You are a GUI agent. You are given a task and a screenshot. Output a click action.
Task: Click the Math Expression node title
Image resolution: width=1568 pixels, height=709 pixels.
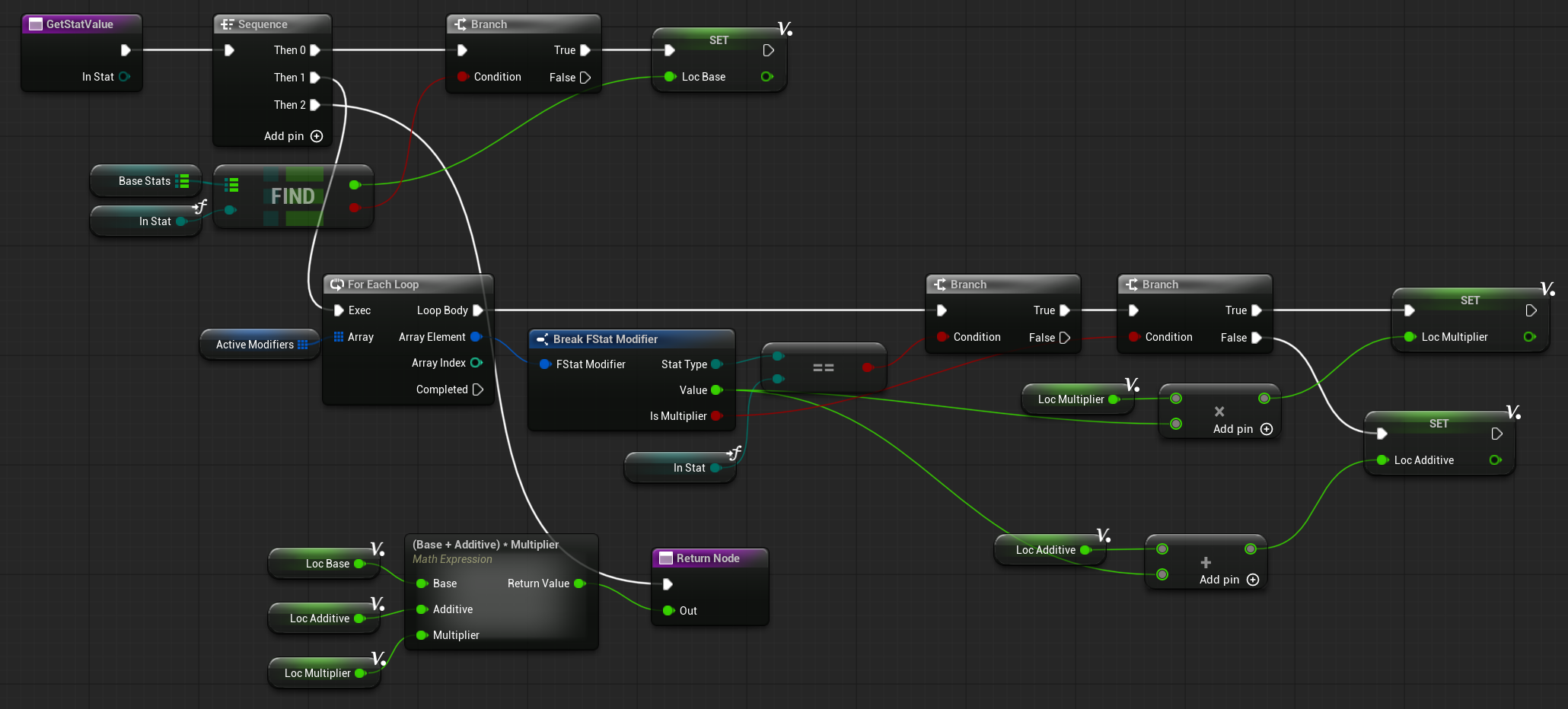tap(486, 545)
